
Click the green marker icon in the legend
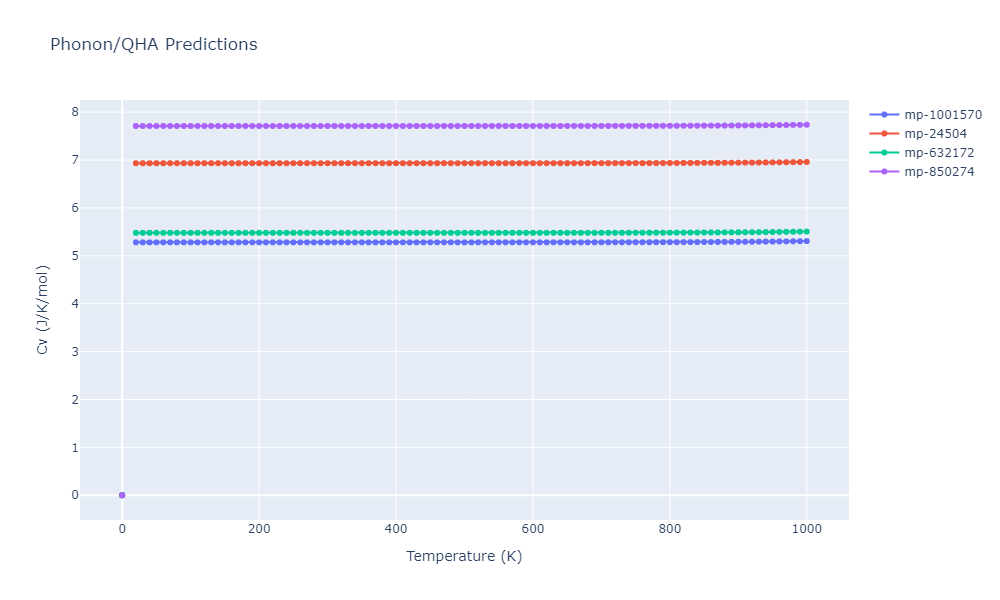[x=884, y=153]
